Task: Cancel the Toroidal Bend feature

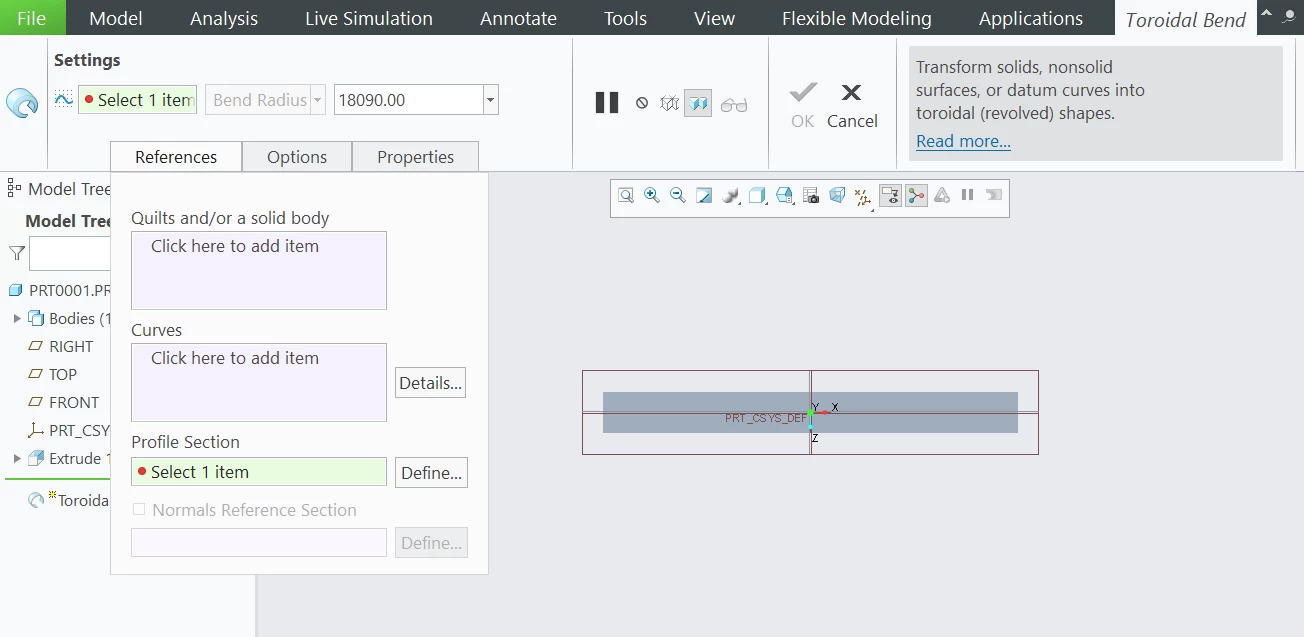Action: click(852, 105)
